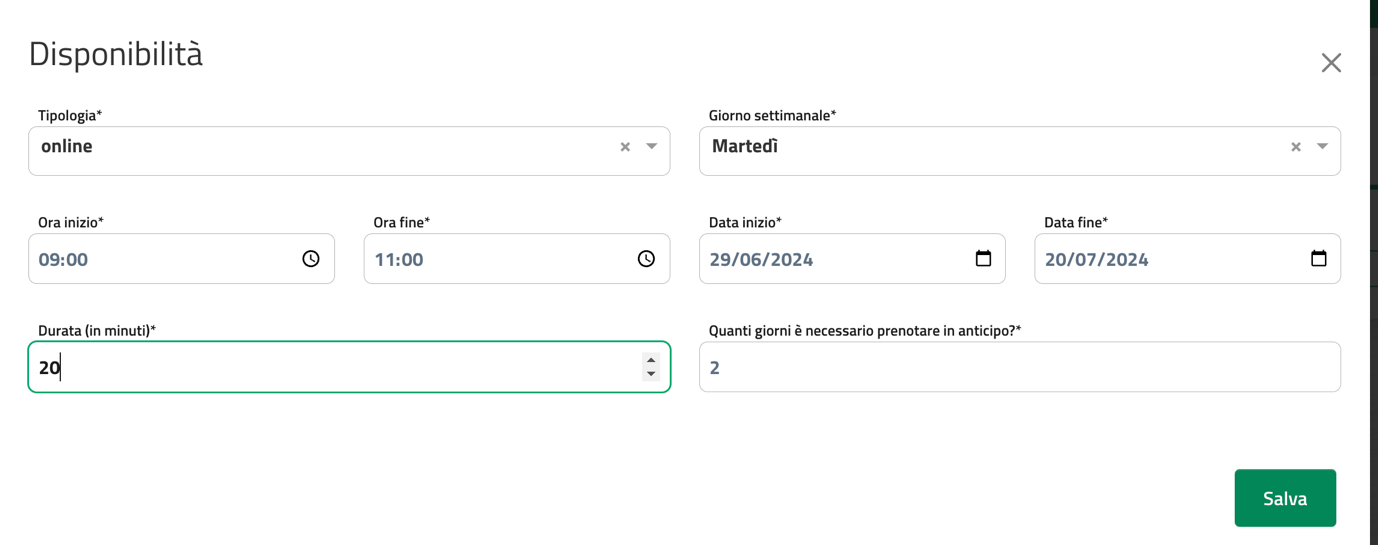1378x545 pixels.
Task: Increase Durata value with up arrow
Action: 651,360
